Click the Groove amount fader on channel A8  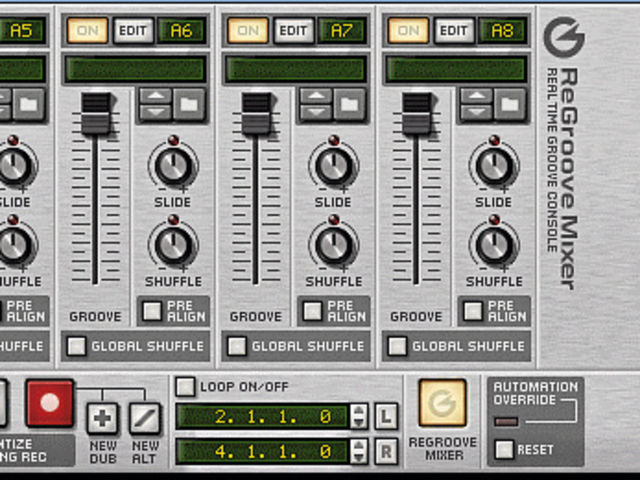417,113
